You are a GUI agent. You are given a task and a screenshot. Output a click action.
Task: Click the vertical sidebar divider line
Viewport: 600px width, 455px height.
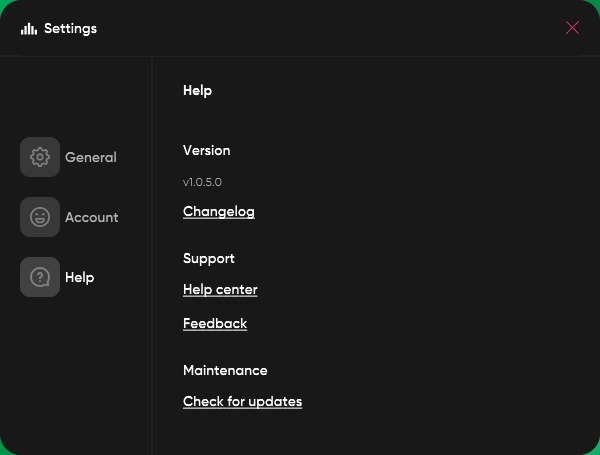tap(152, 250)
